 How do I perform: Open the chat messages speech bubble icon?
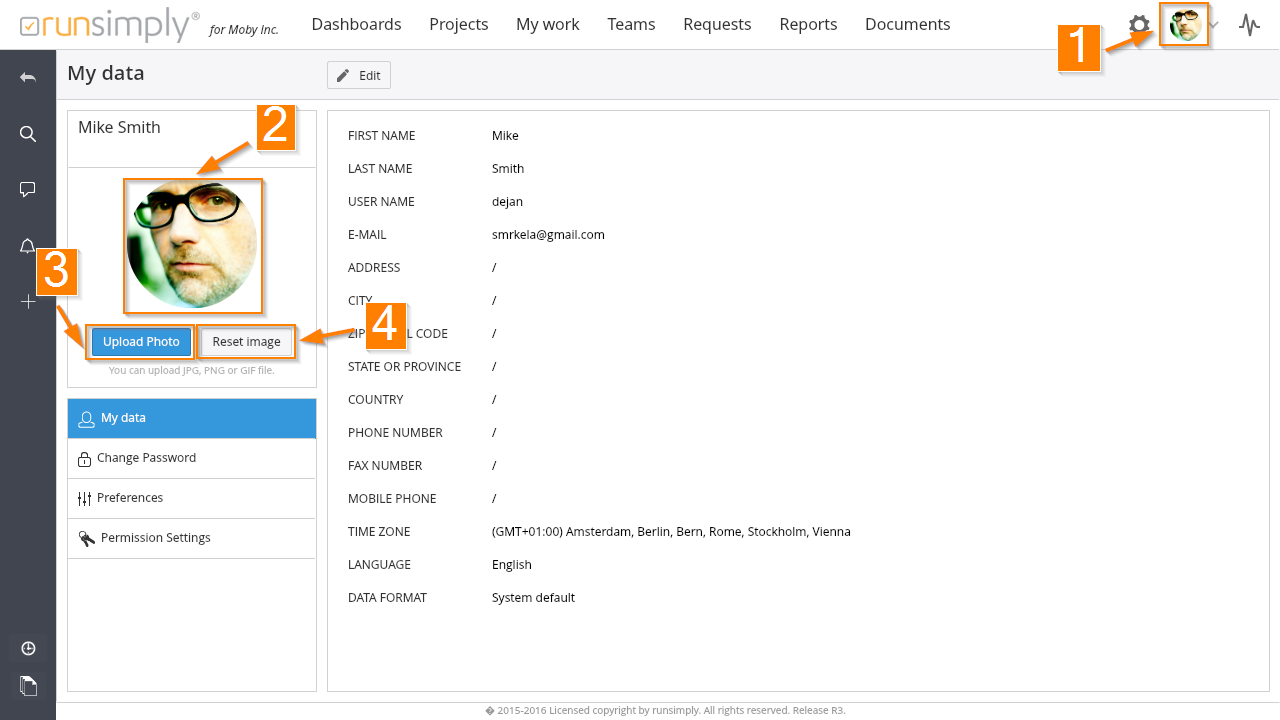pyautogui.click(x=28, y=189)
